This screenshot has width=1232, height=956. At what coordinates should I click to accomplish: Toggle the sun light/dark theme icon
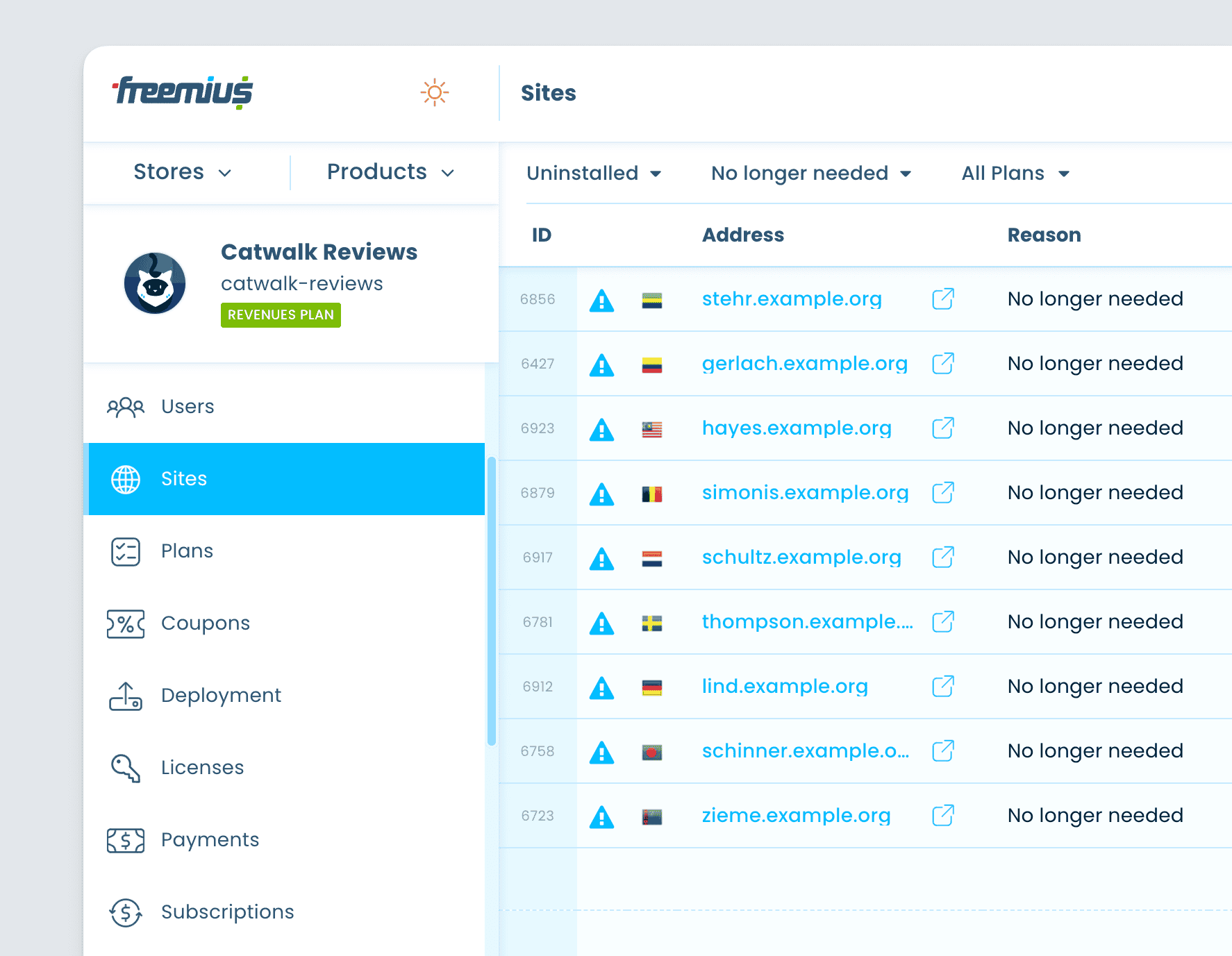[435, 92]
